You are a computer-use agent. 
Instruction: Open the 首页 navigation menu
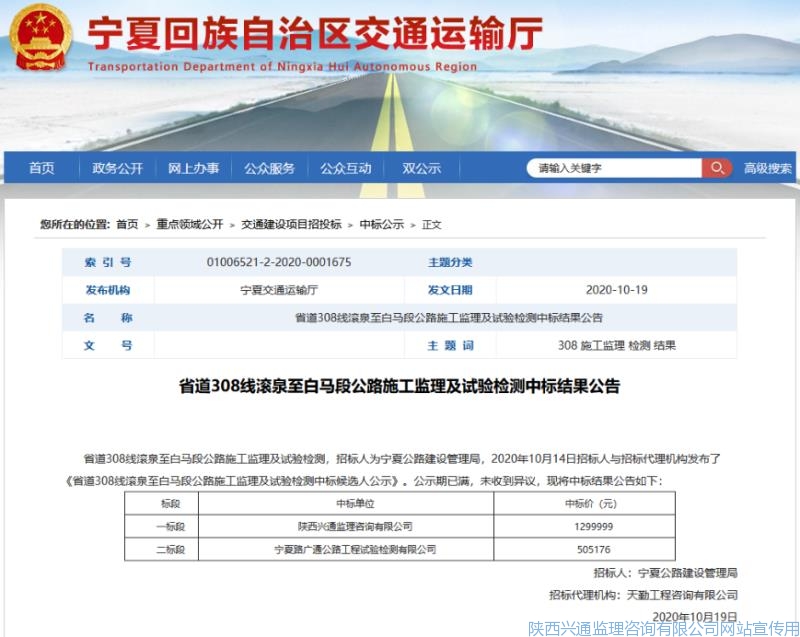(41, 168)
